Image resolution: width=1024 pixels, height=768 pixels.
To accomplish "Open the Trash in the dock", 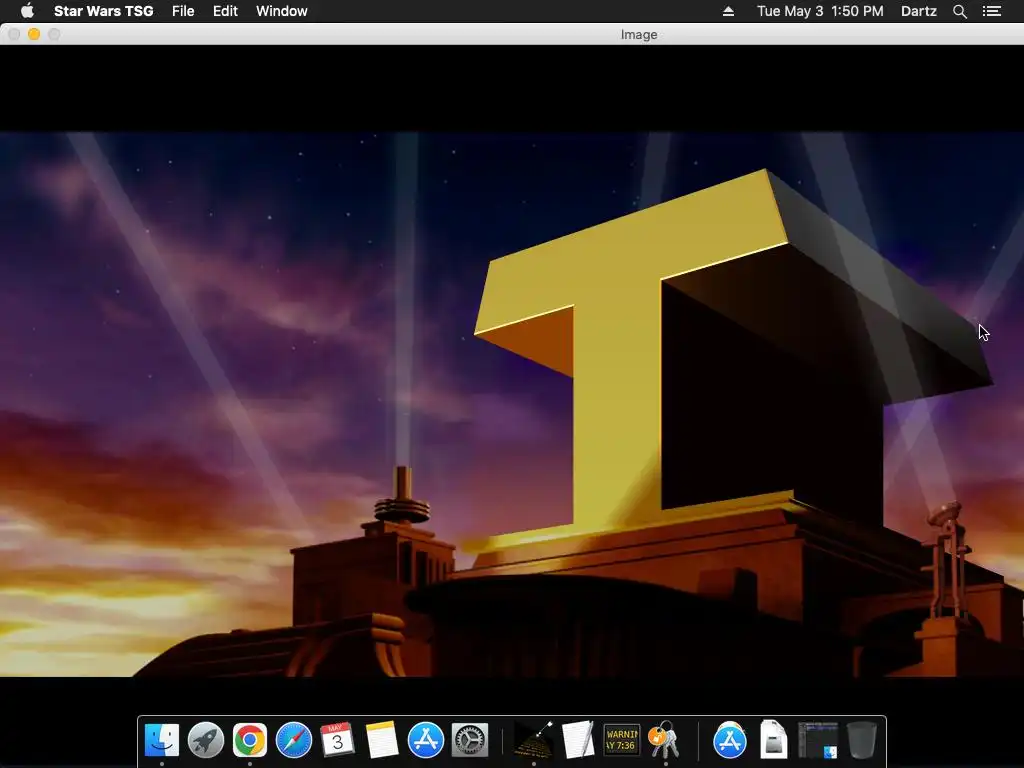I will tap(861, 740).
